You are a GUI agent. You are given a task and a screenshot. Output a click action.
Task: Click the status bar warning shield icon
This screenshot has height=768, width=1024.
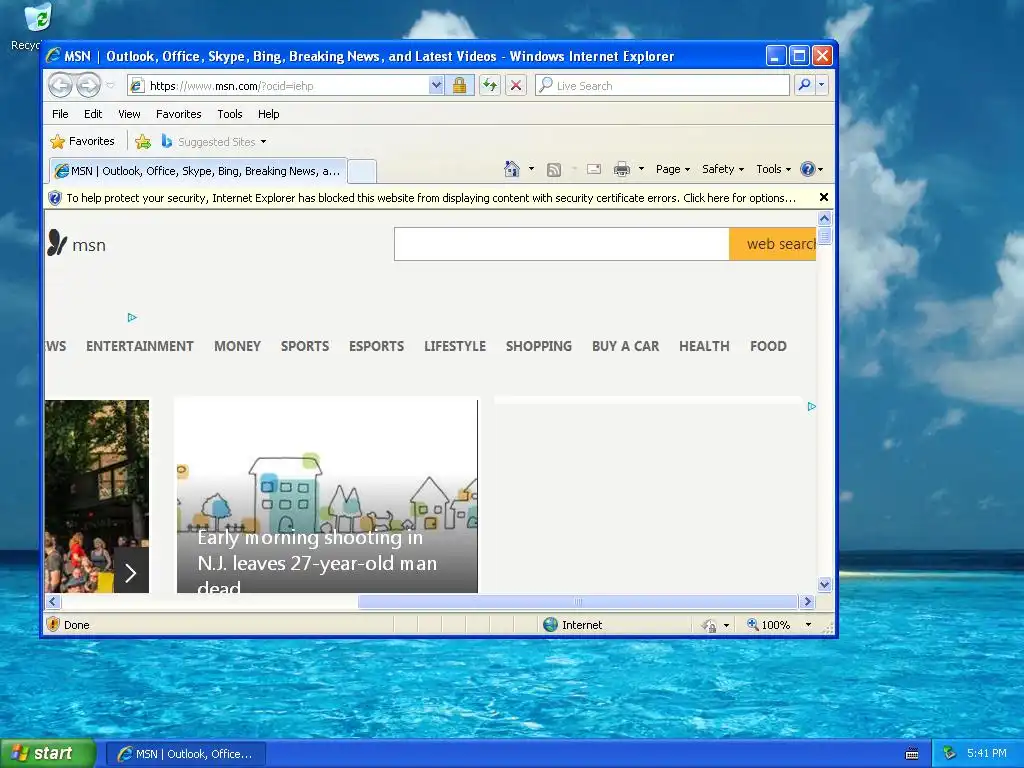pyautogui.click(x=54, y=624)
